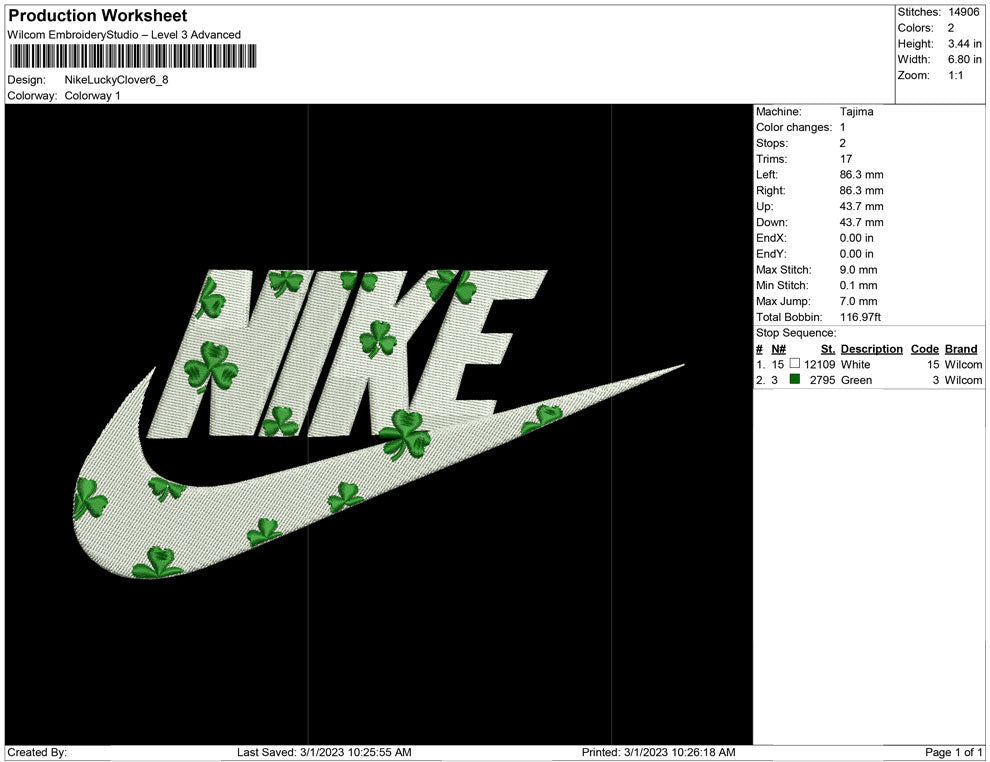This screenshot has width=990, height=762.
Task: Click the 'Last Saved: 3/1/2023 10:25:55 AM' text
Action: click(325, 752)
